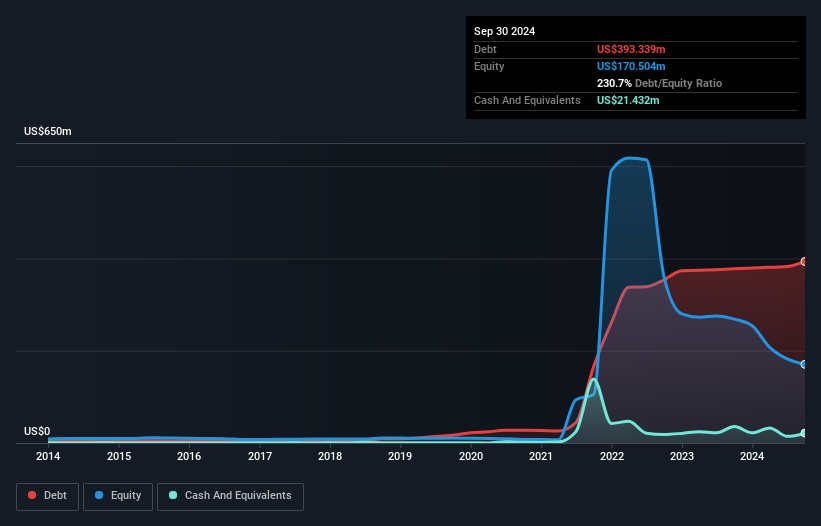The height and width of the screenshot is (526, 821).
Task: Click the US$0 axis label
Action: (x=37, y=431)
